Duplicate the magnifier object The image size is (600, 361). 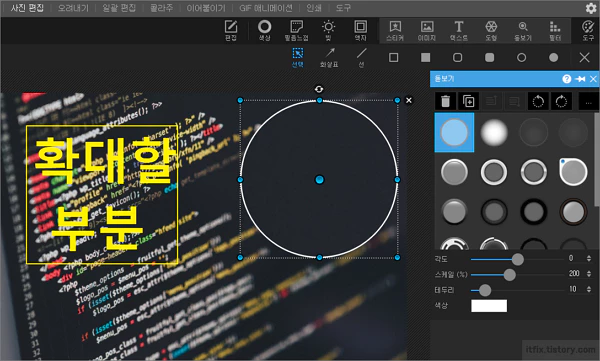pyautogui.click(x=468, y=101)
